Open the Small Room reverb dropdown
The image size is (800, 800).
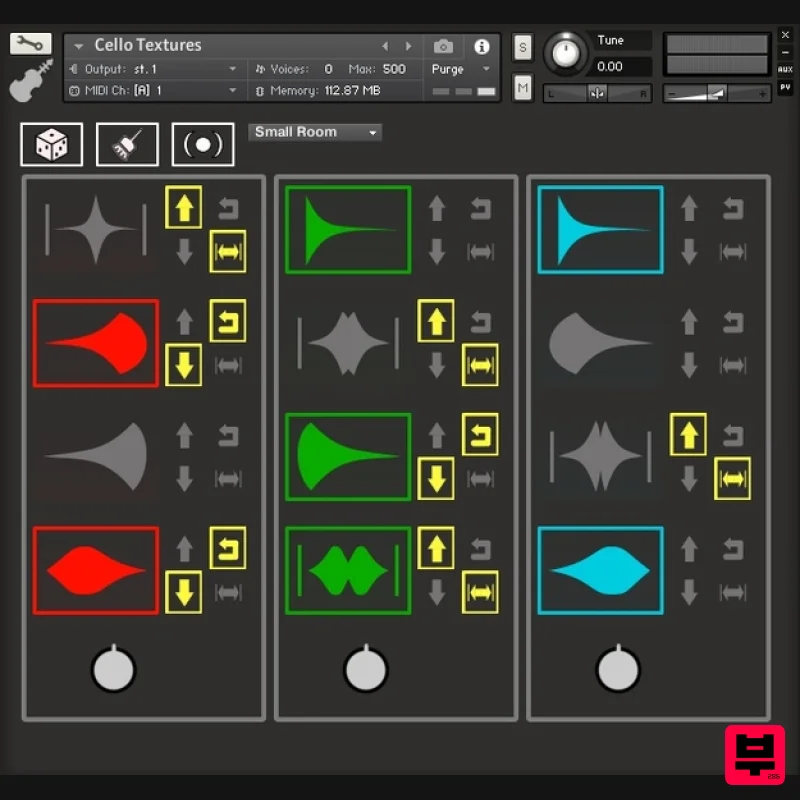(x=315, y=132)
